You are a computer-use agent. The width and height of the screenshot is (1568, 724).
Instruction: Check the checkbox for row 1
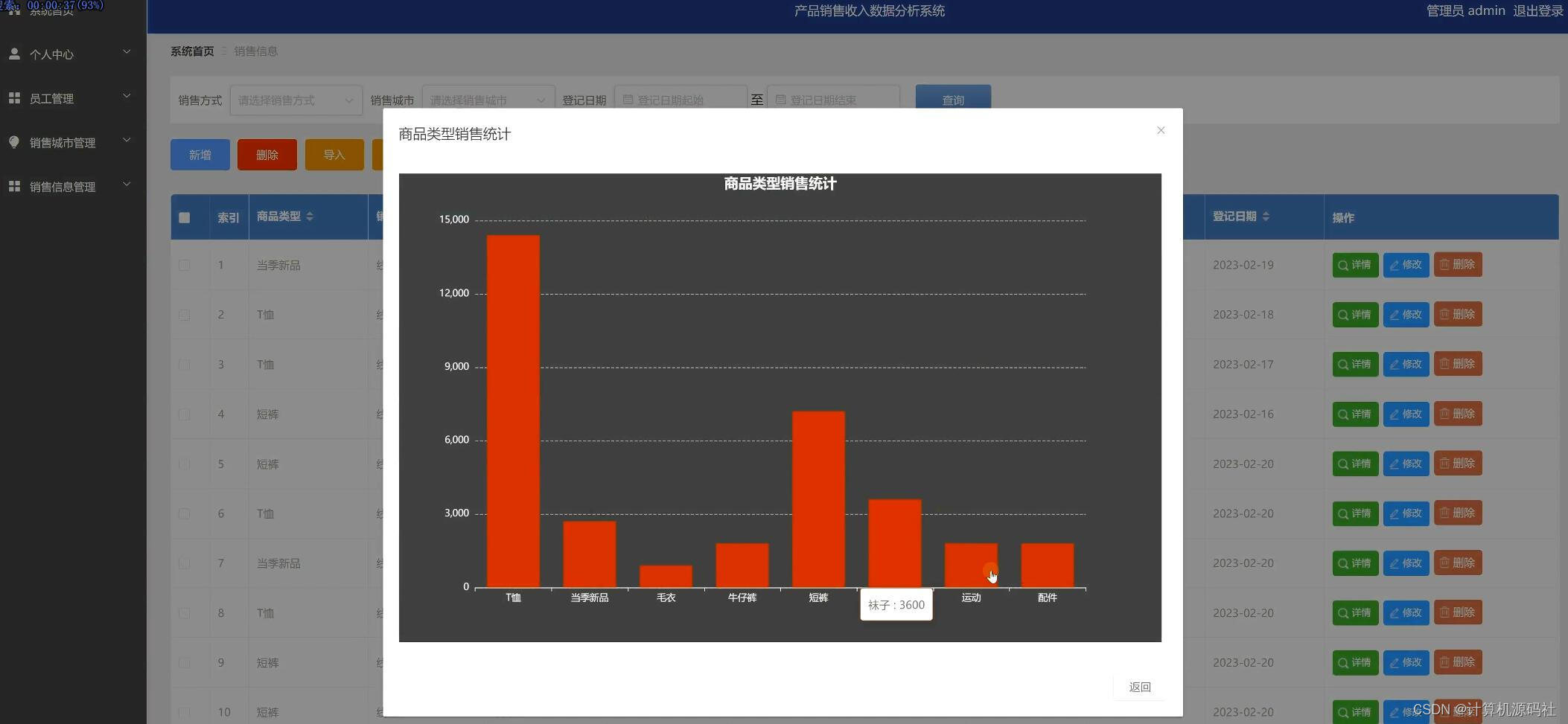point(185,265)
